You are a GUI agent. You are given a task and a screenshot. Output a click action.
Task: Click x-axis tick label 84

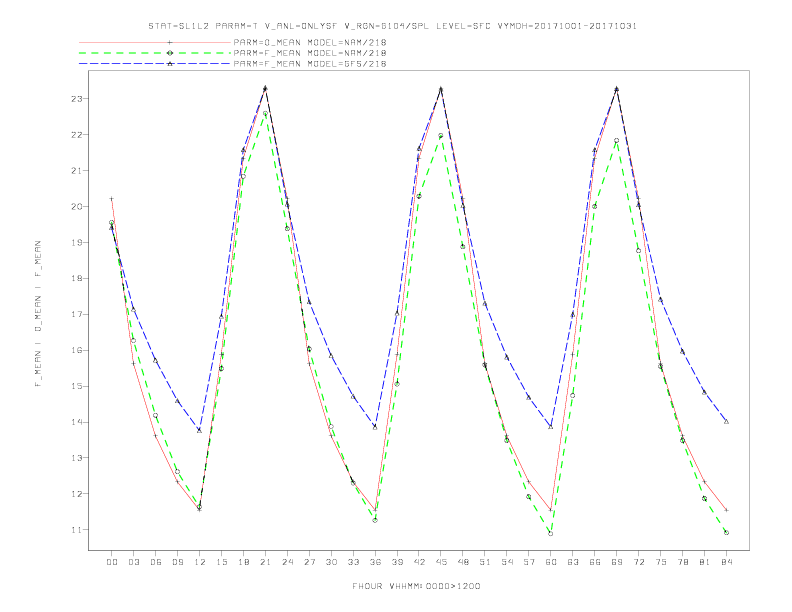[x=727, y=562]
